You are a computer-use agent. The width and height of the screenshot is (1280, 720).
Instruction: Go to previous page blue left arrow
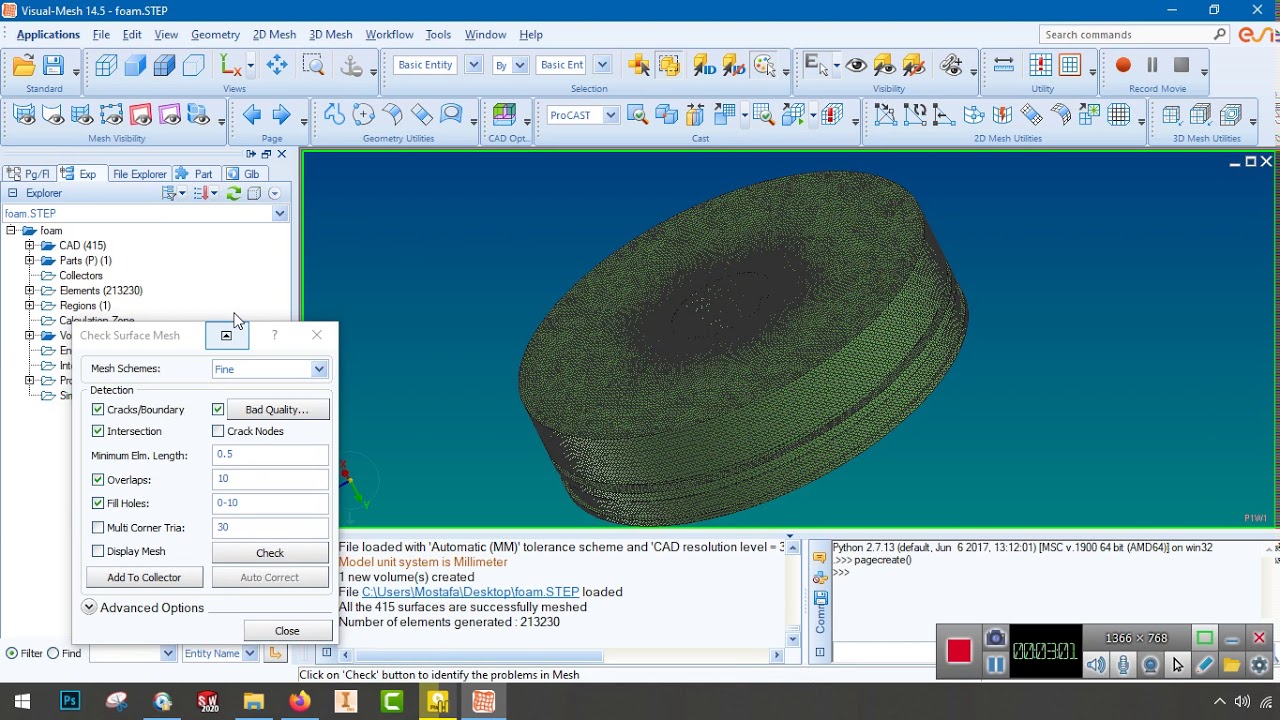(251, 115)
